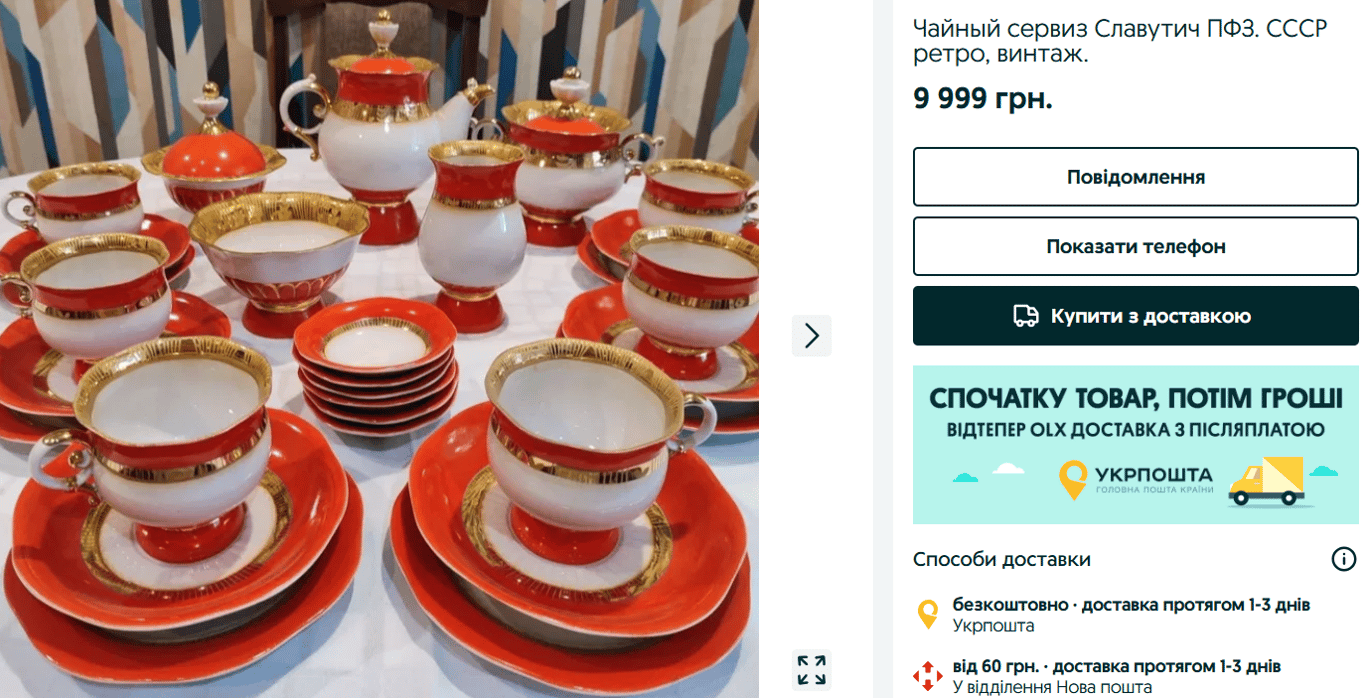Buy with delivery via Купити з доставкою
Screen dimensions: 1366x698
[x=1135, y=316]
